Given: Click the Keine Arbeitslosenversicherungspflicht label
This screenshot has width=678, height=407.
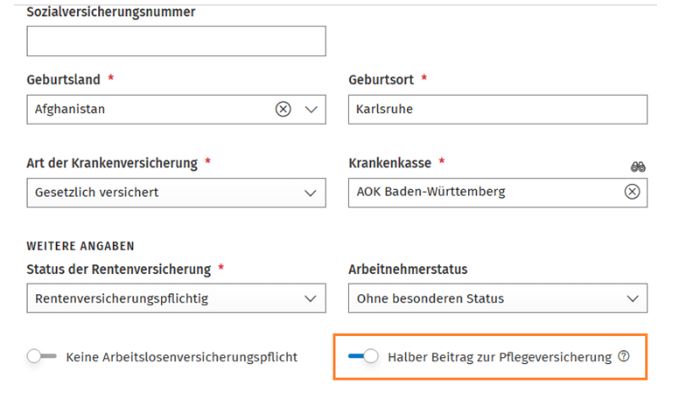Looking at the screenshot, I should coord(182,357).
